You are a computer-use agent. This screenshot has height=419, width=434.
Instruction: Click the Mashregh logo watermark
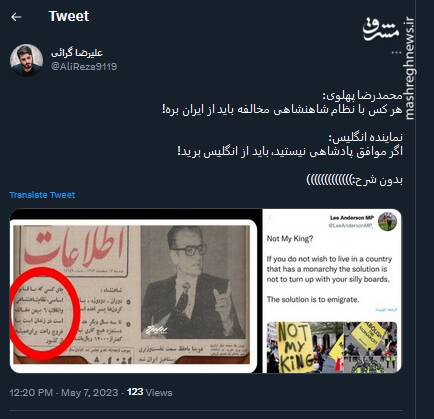tap(381, 29)
